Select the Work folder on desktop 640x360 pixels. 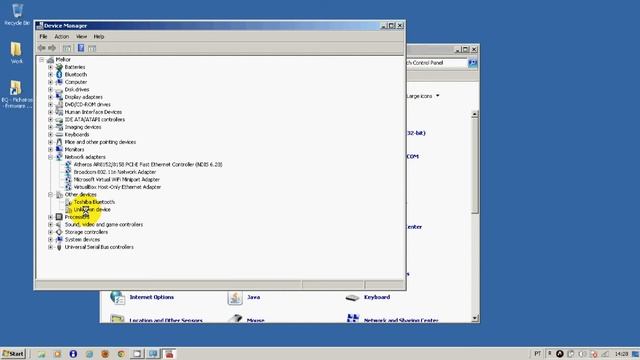coord(16,53)
